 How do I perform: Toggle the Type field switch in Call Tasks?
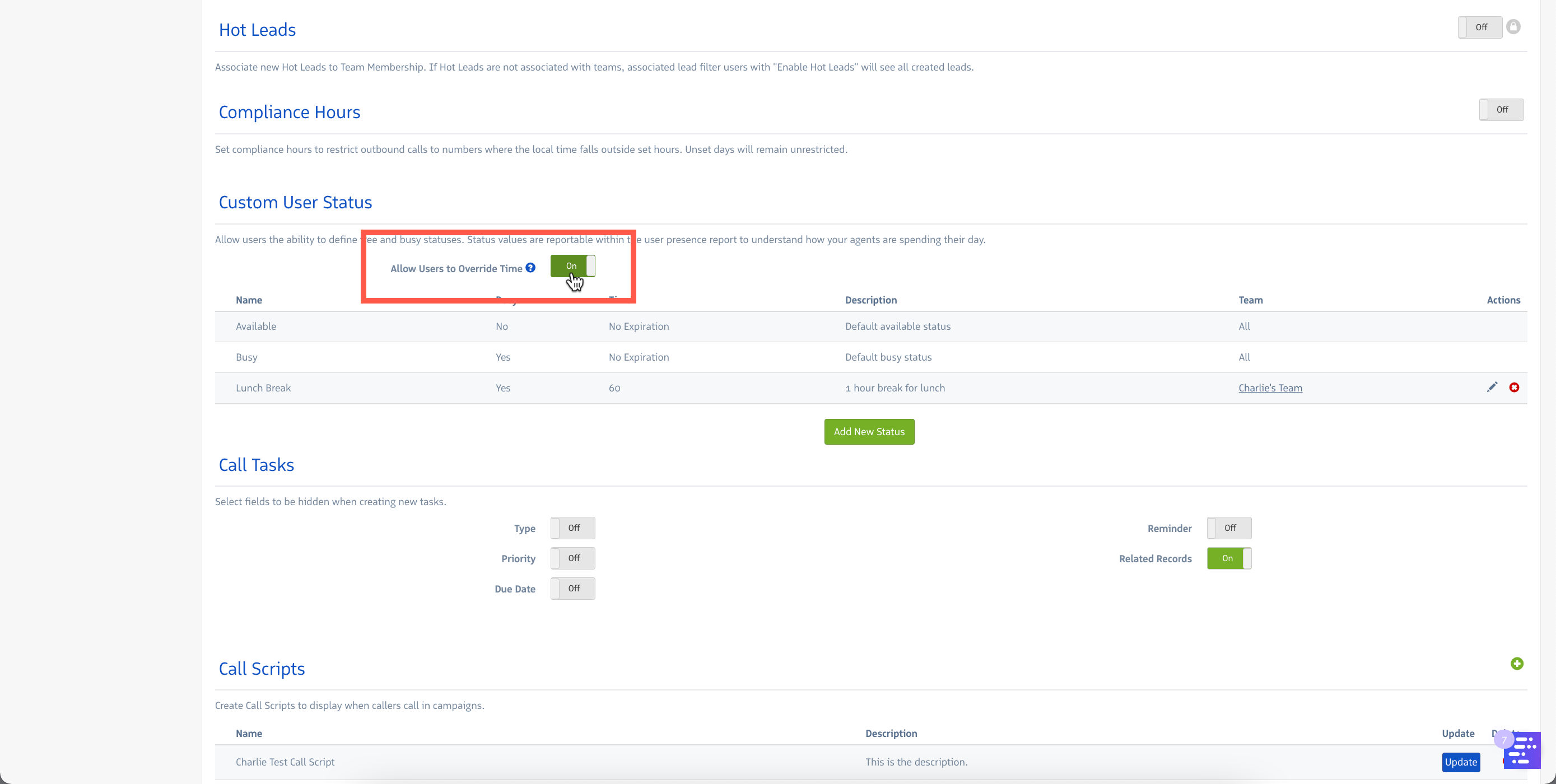point(572,528)
